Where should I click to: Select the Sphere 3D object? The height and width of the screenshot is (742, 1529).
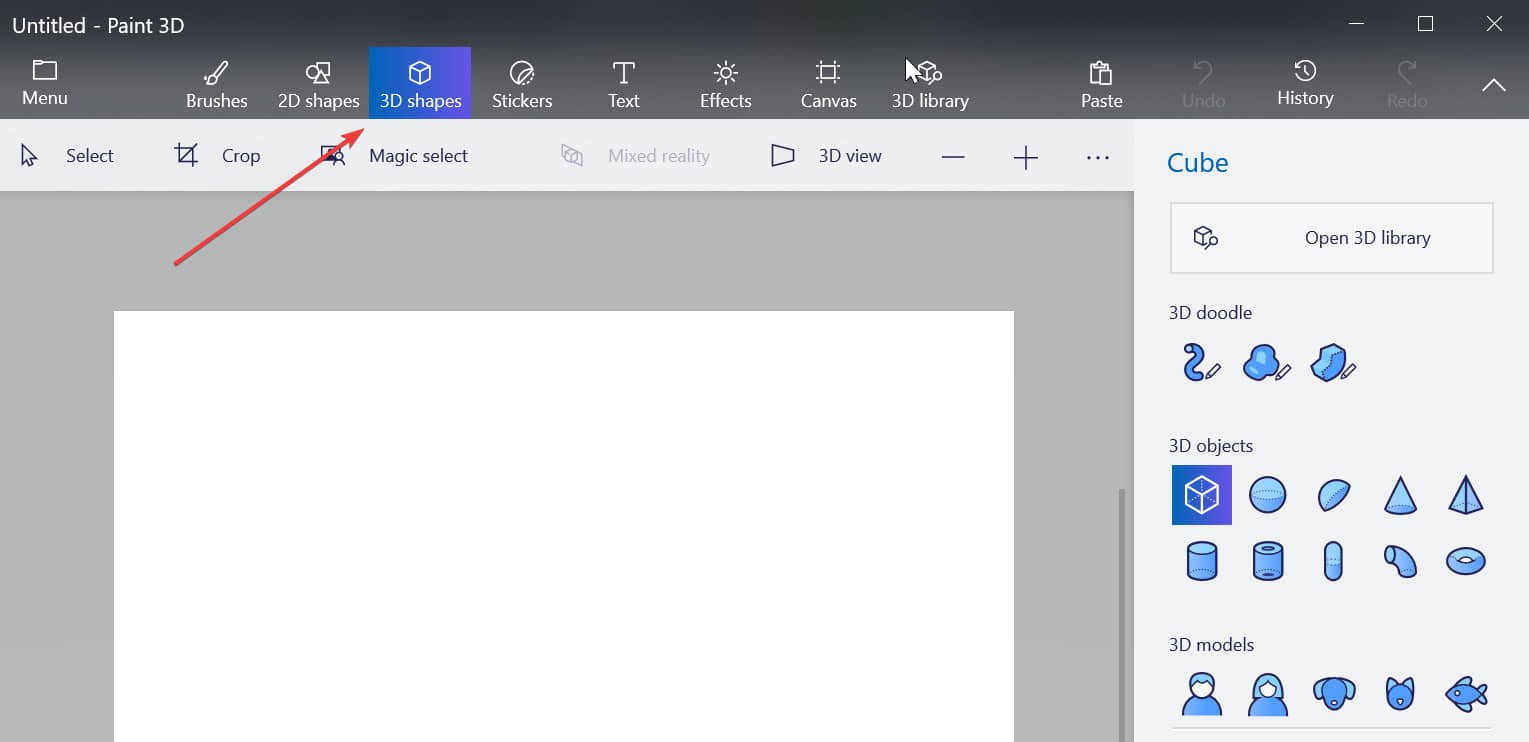[1267, 495]
